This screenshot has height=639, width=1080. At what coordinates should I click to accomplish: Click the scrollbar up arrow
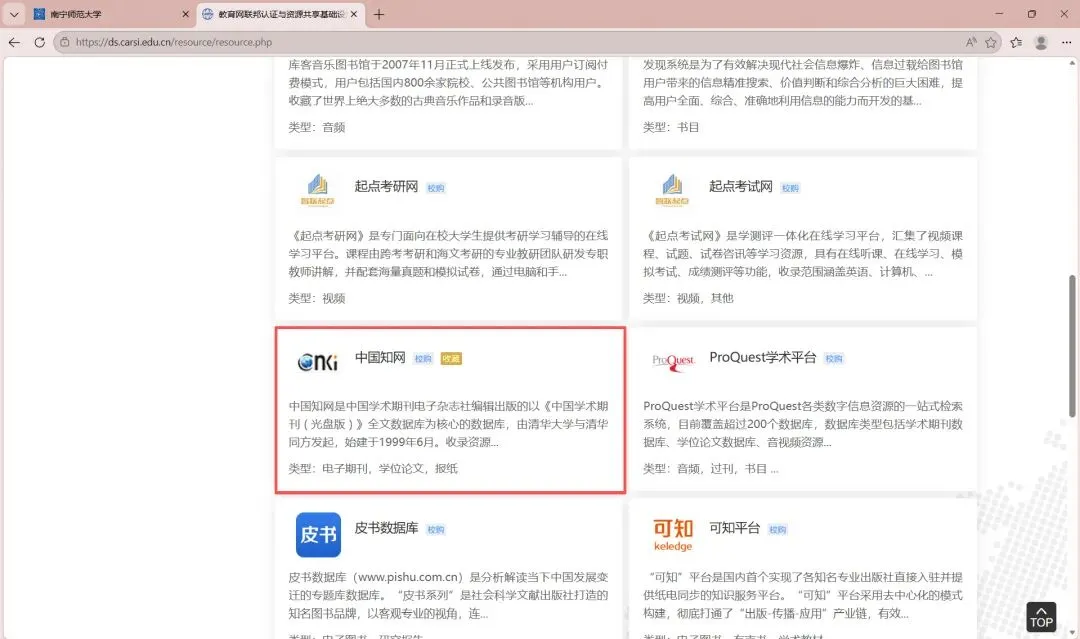coord(1072,63)
